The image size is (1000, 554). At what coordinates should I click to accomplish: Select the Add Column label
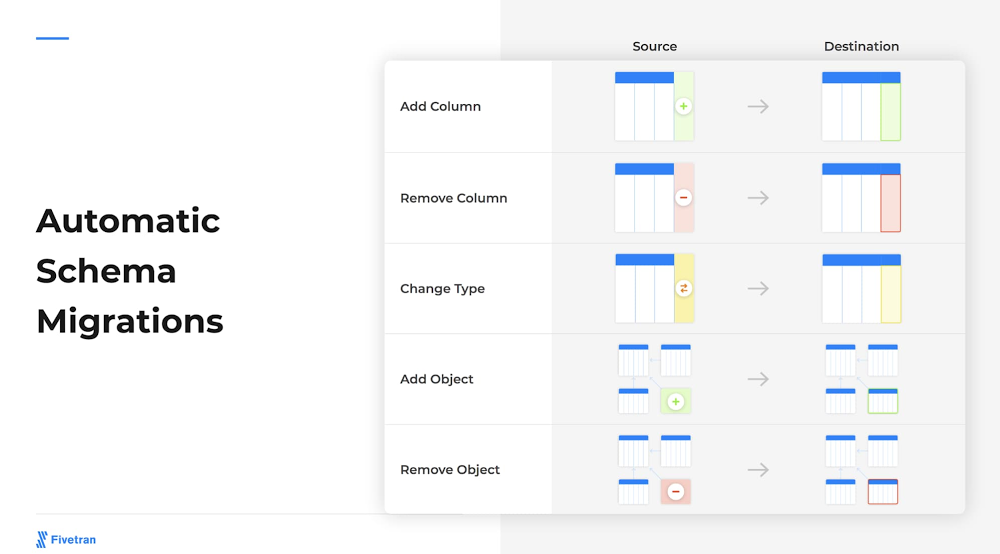(x=440, y=106)
